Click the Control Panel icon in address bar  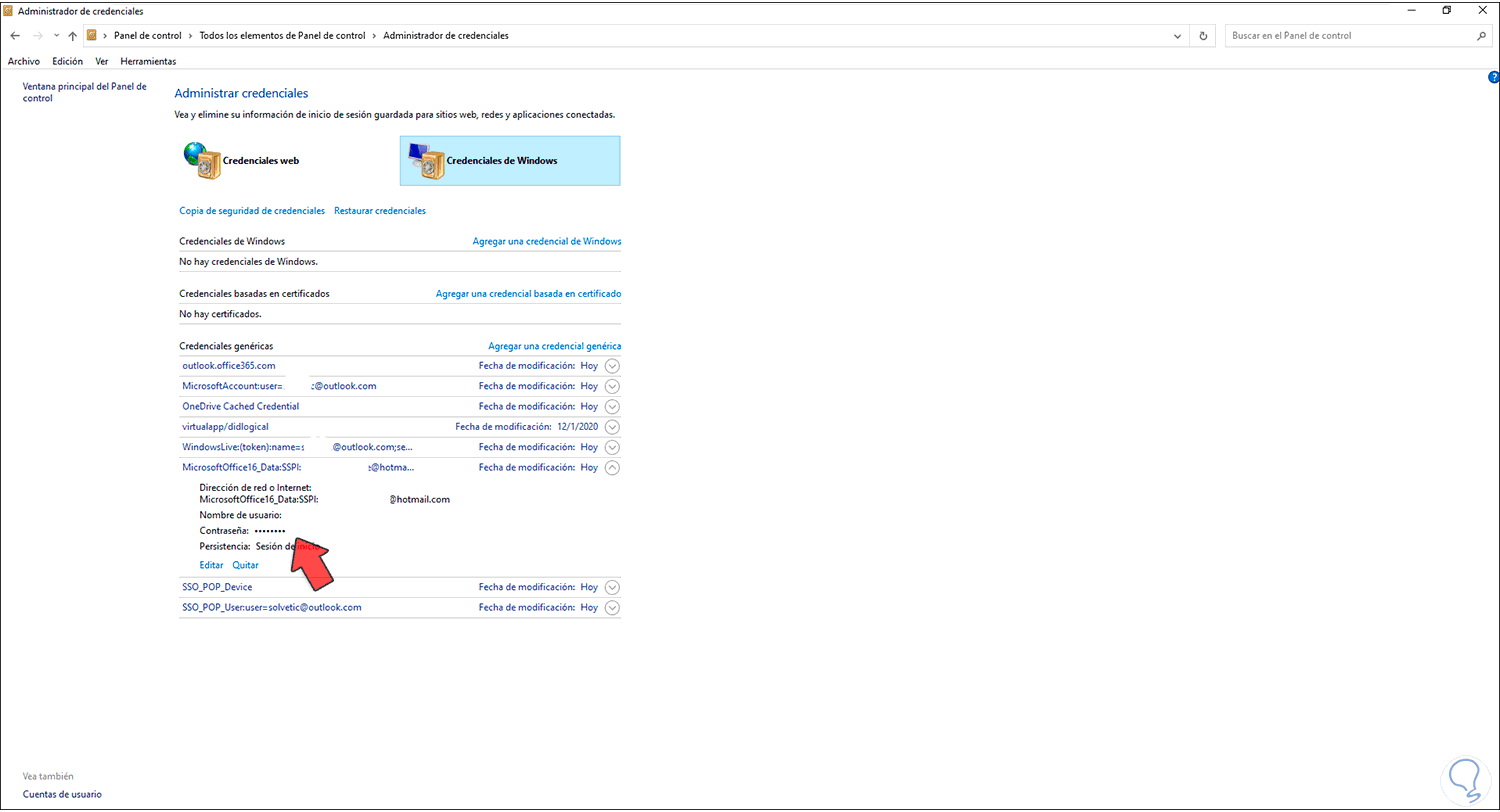point(92,35)
